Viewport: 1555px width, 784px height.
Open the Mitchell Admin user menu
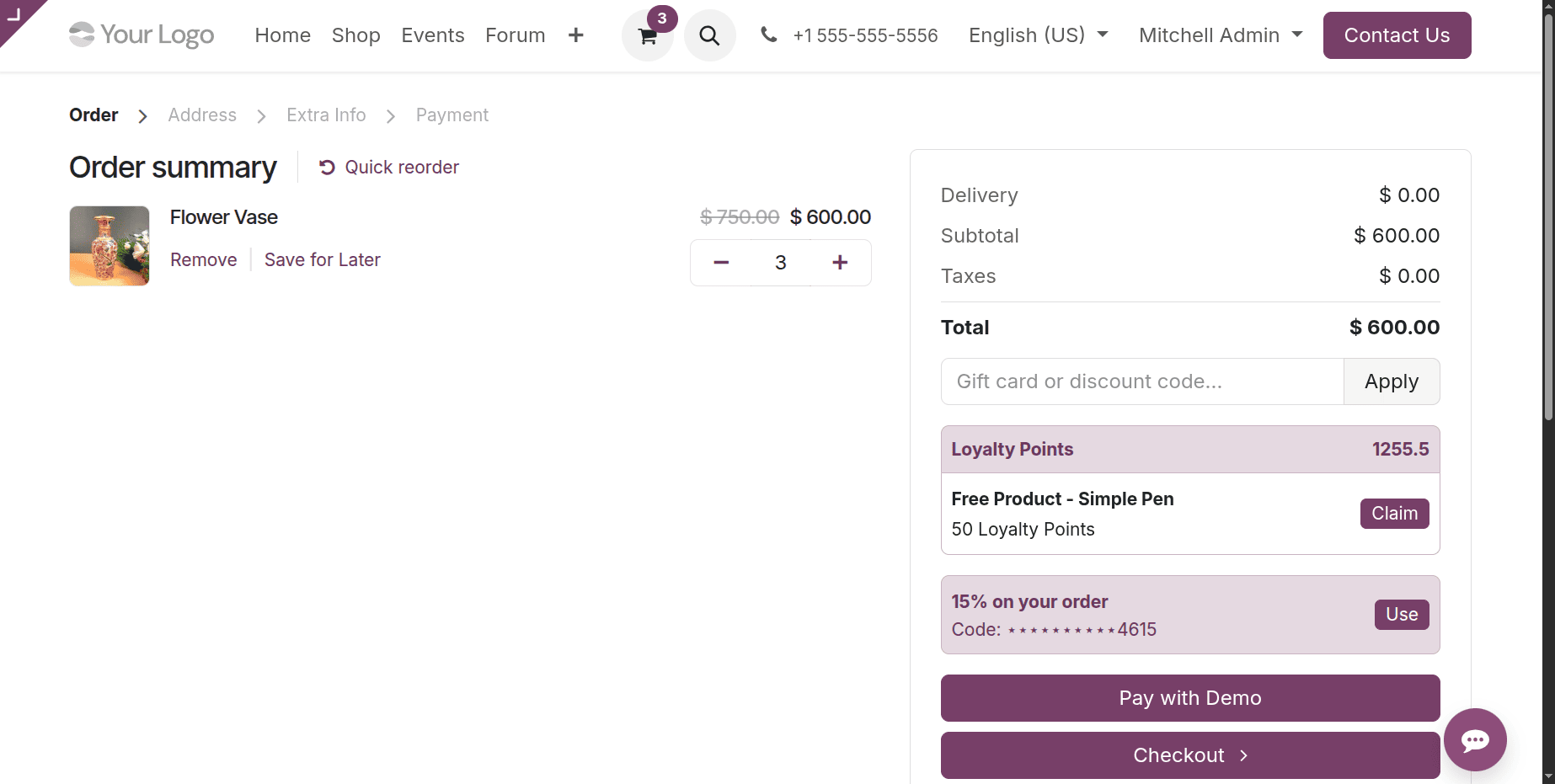[x=1221, y=35]
